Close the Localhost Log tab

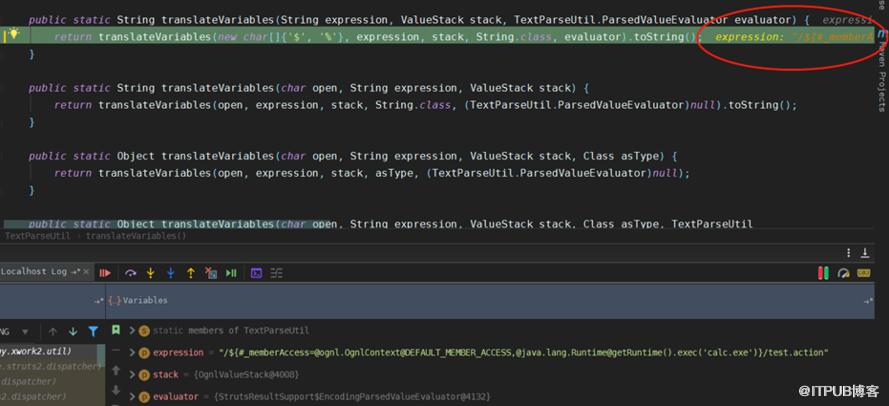point(86,272)
